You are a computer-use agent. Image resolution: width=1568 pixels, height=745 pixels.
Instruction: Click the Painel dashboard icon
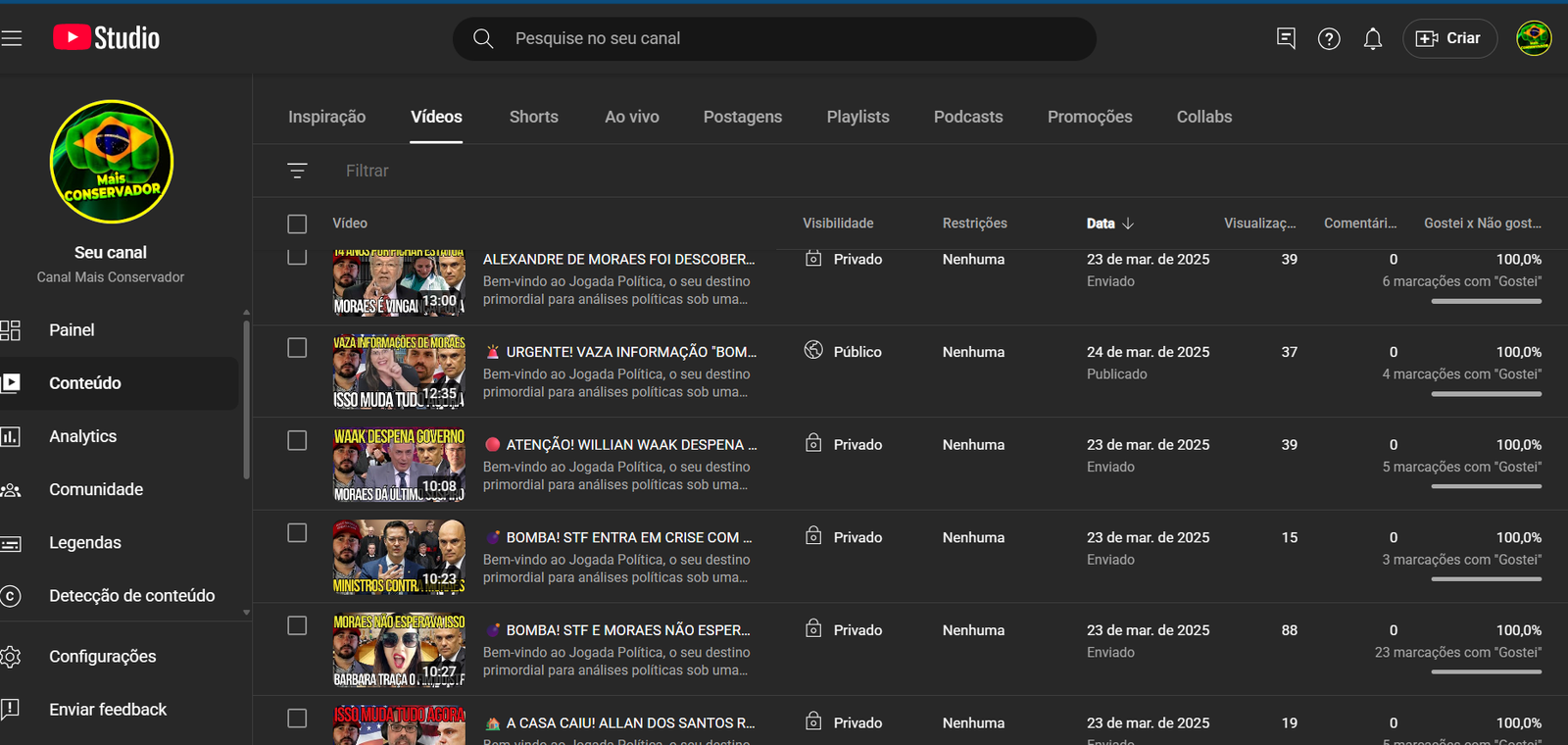coord(10,330)
